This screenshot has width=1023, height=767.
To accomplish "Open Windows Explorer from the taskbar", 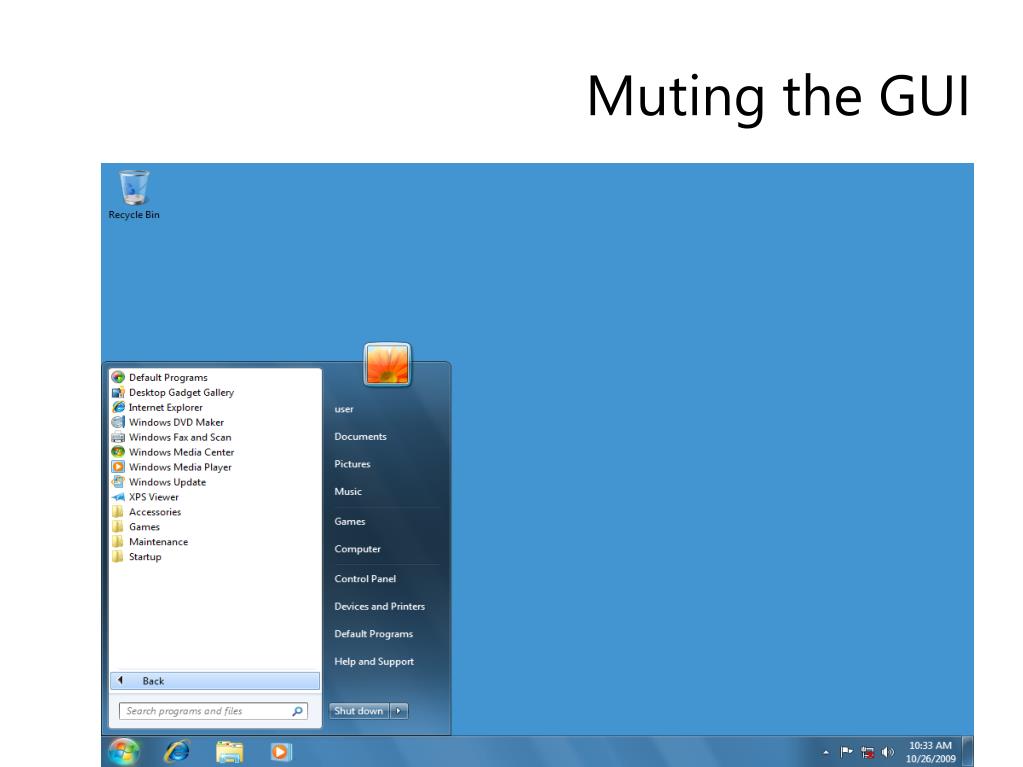I will point(229,752).
